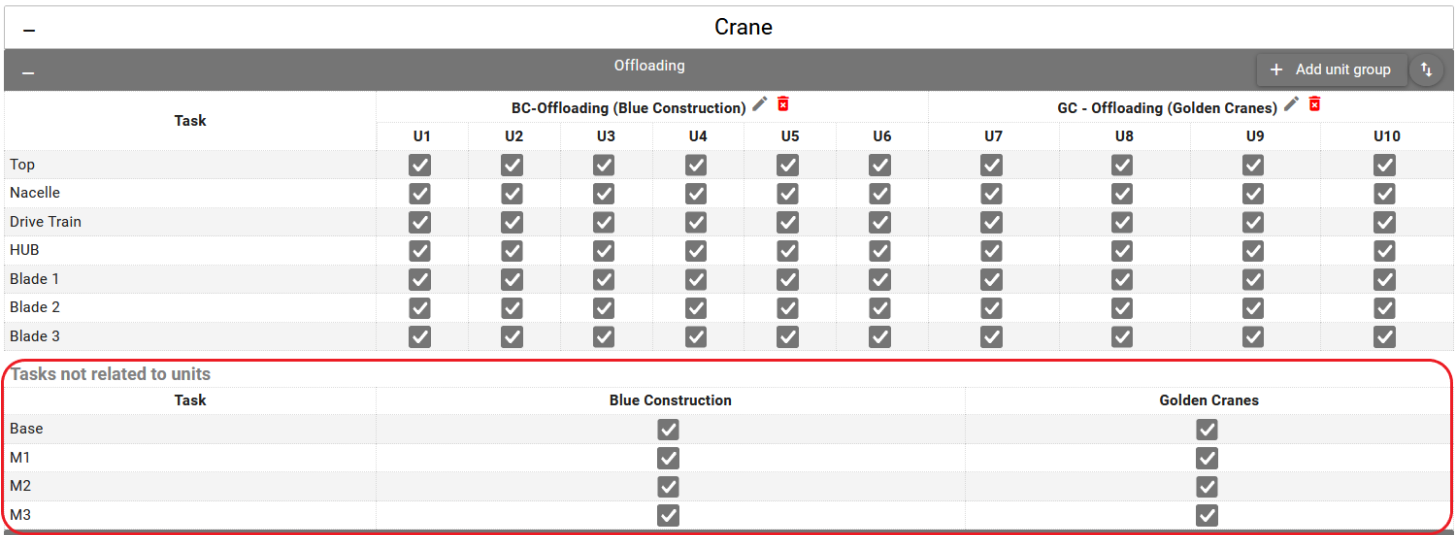Image resolution: width=1455 pixels, height=535 pixels.
Task: Click the pencil edit icon for BC-Offloading
Action: click(760, 104)
